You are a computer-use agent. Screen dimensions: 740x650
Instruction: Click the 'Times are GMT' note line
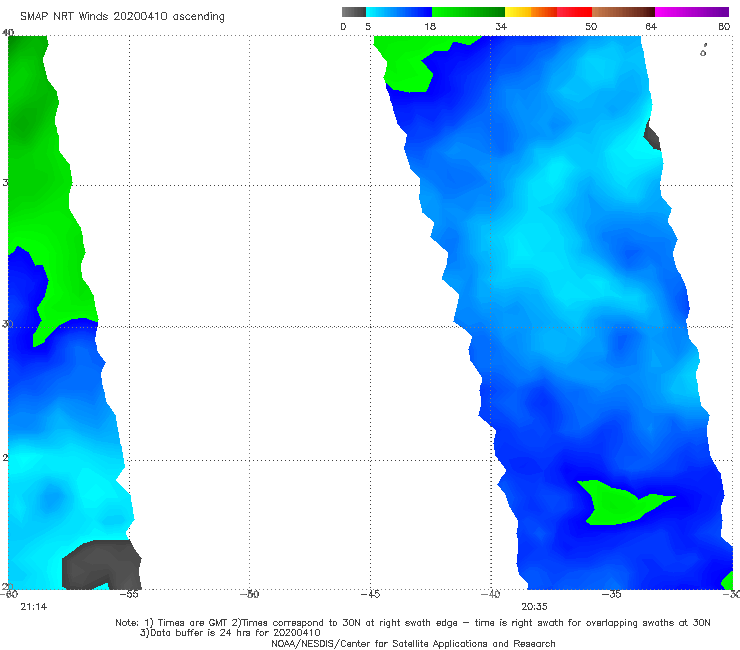[x=413, y=623]
